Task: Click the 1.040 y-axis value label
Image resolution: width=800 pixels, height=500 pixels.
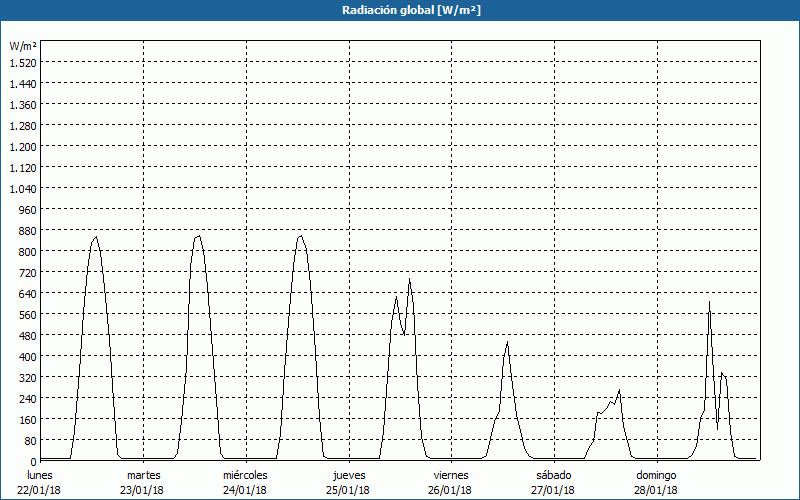Action: pos(22,188)
